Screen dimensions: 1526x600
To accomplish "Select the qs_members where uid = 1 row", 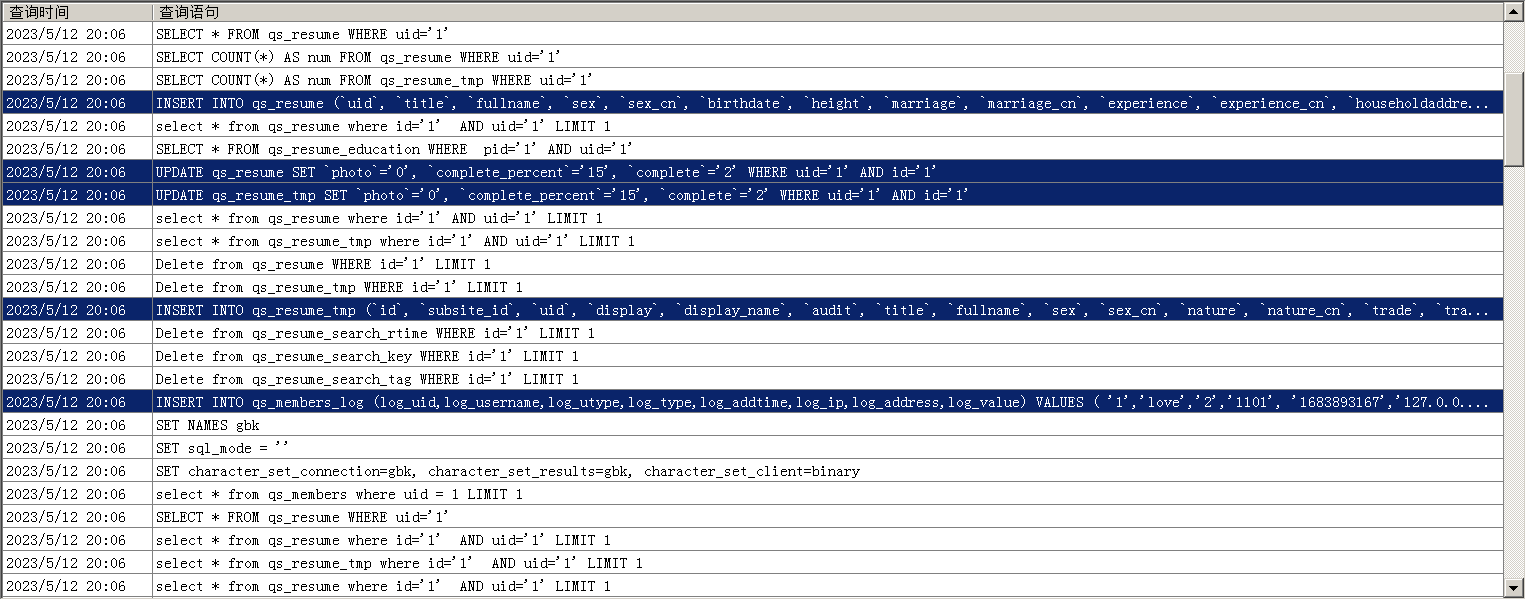I will click(339, 494).
